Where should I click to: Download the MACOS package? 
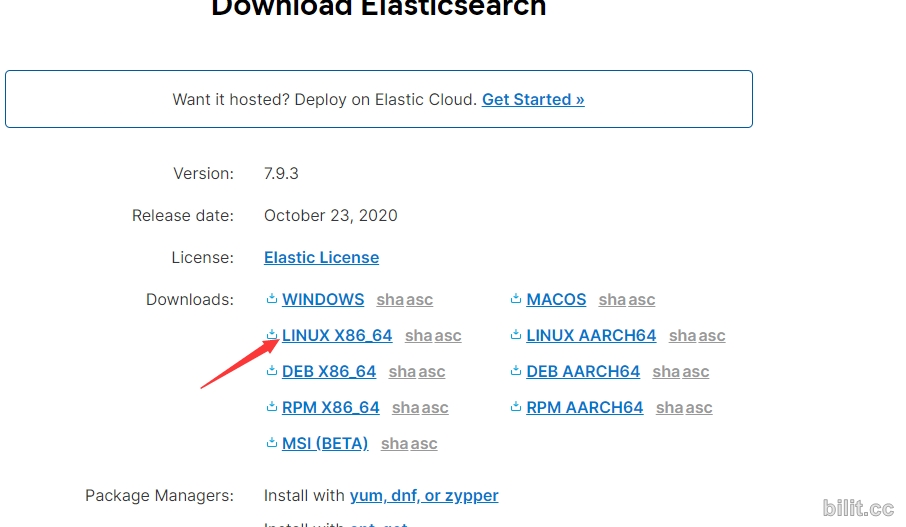click(556, 299)
